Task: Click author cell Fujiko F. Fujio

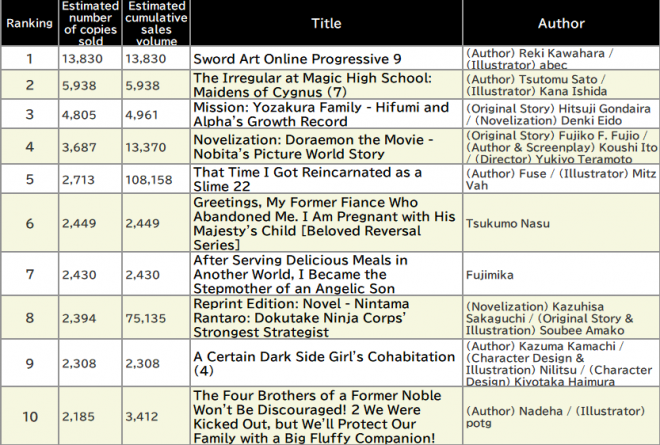Action: point(561,147)
